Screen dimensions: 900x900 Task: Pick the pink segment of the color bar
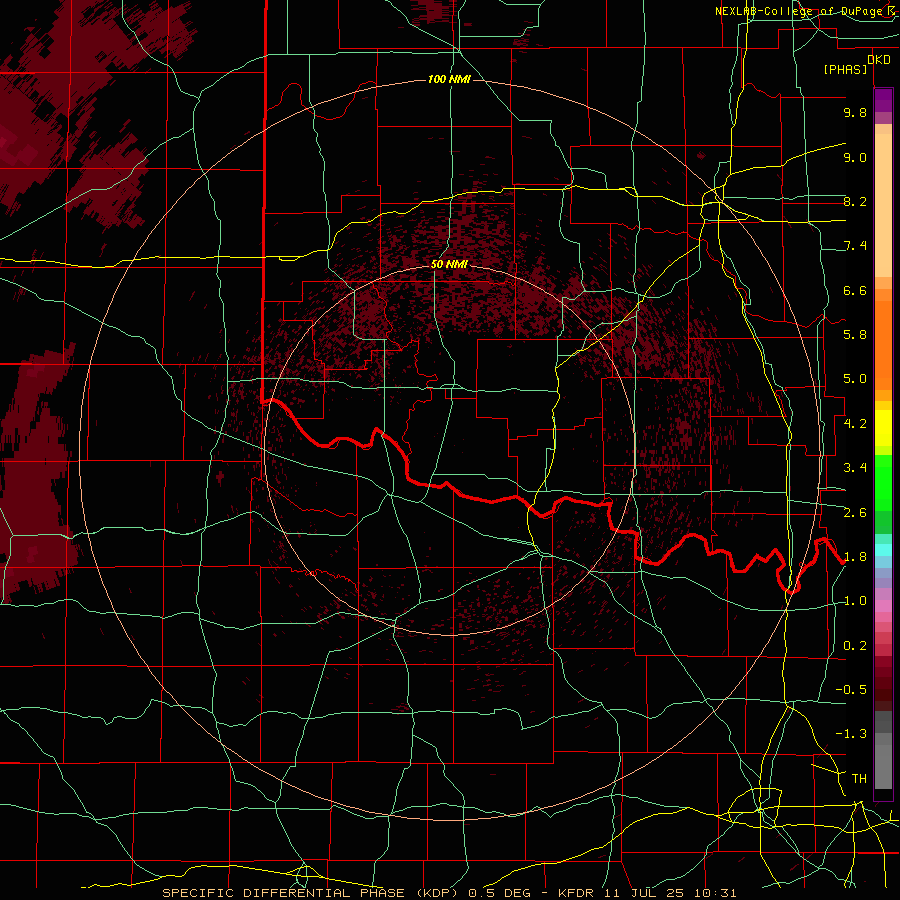[883, 606]
